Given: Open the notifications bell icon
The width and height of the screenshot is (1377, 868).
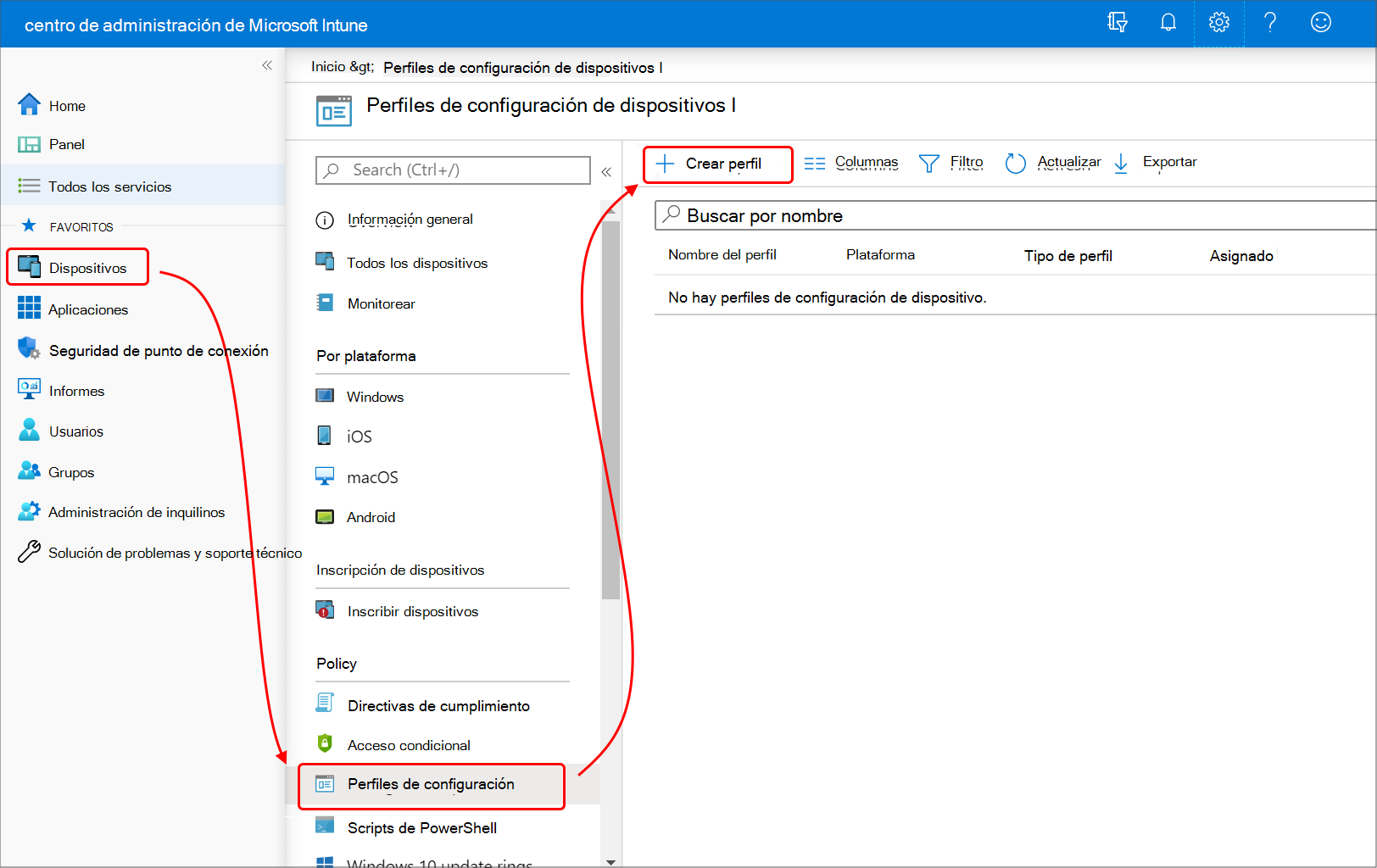Looking at the screenshot, I should [1168, 22].
